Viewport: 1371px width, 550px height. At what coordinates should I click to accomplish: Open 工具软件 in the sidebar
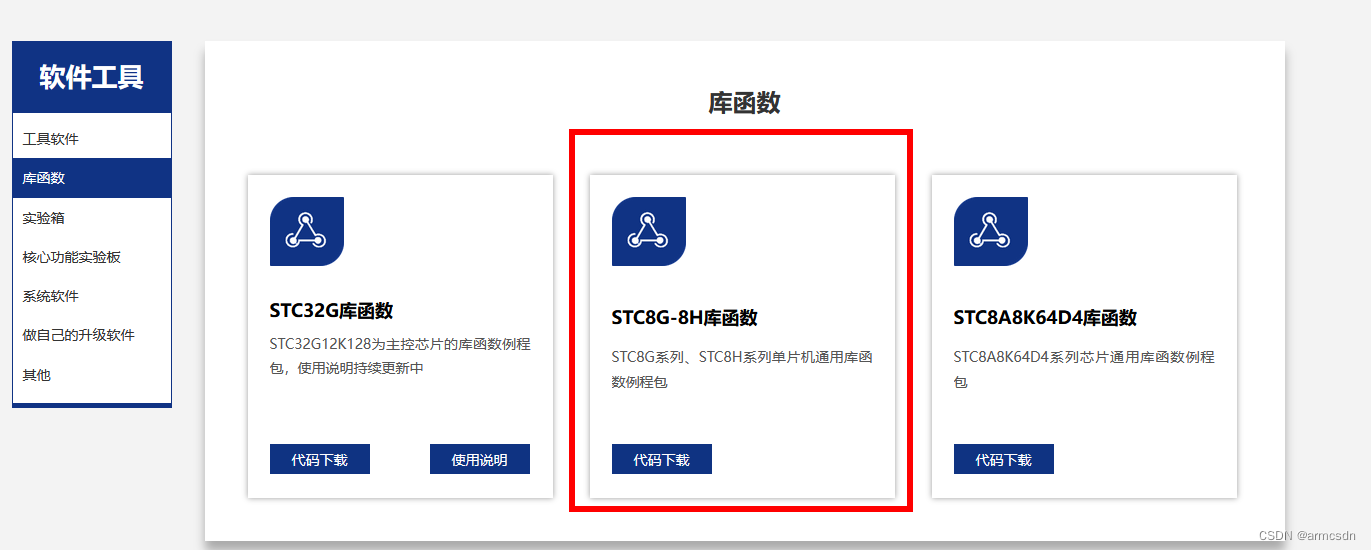92,139
